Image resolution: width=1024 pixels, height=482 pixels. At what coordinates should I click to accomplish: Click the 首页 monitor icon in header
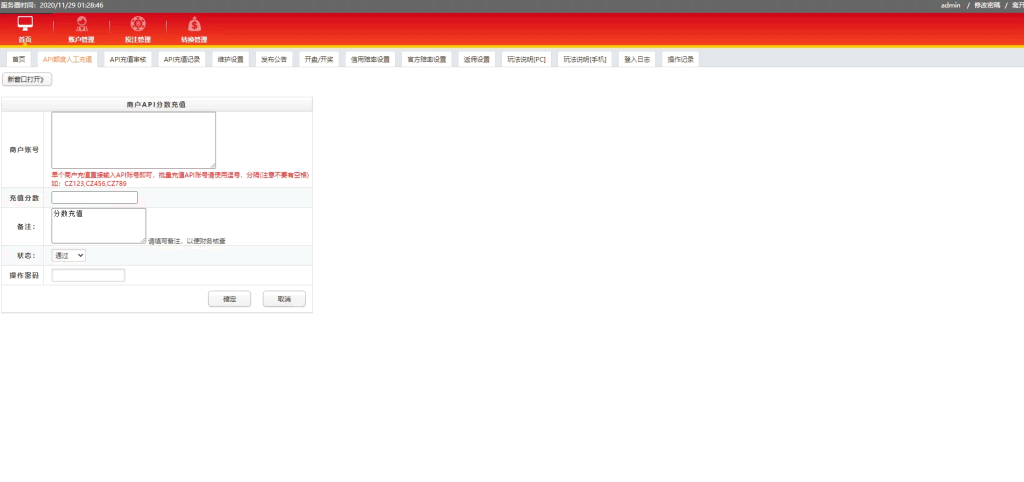pos(25,24)
